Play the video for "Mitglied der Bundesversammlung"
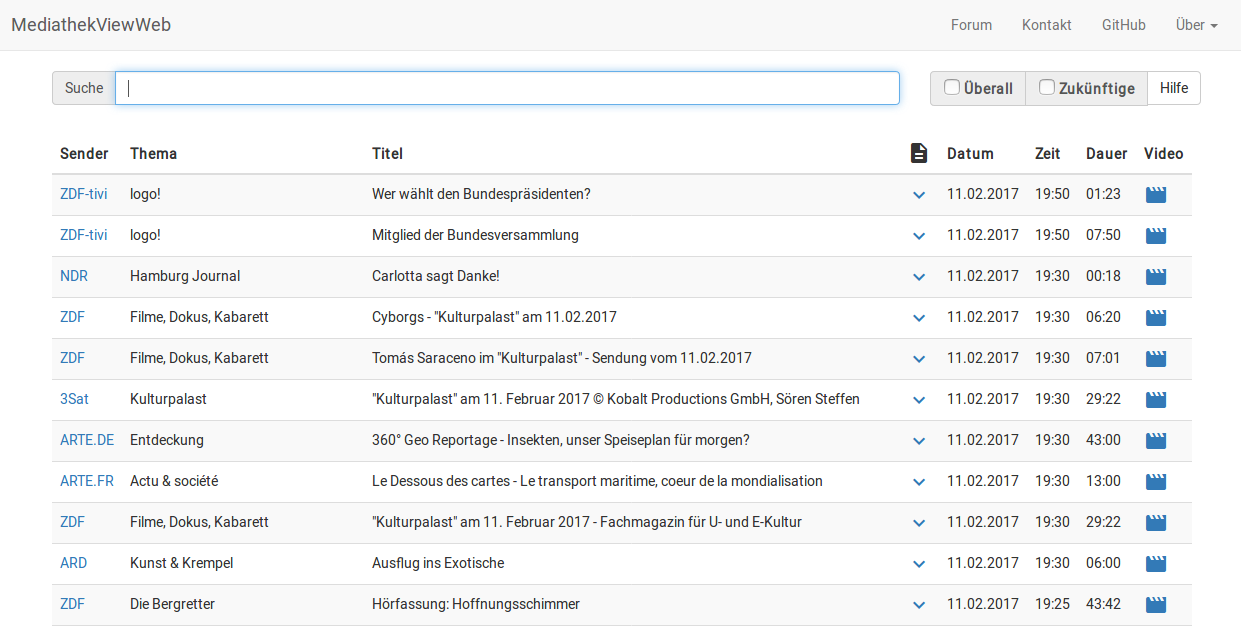This screenshot has width=1241, height=630. click(x=1155, y=235)
